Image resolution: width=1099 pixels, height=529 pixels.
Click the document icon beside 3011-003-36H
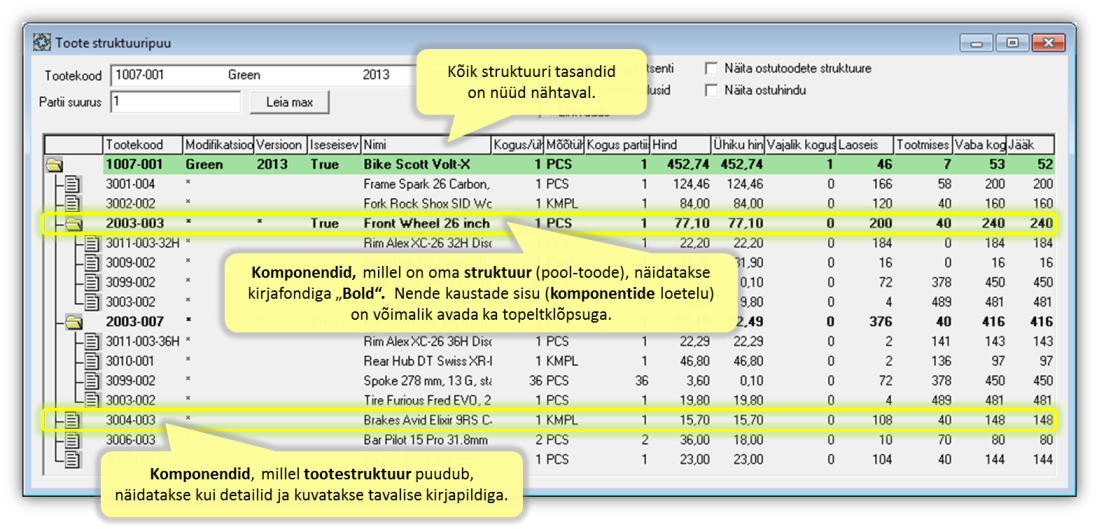93,341
